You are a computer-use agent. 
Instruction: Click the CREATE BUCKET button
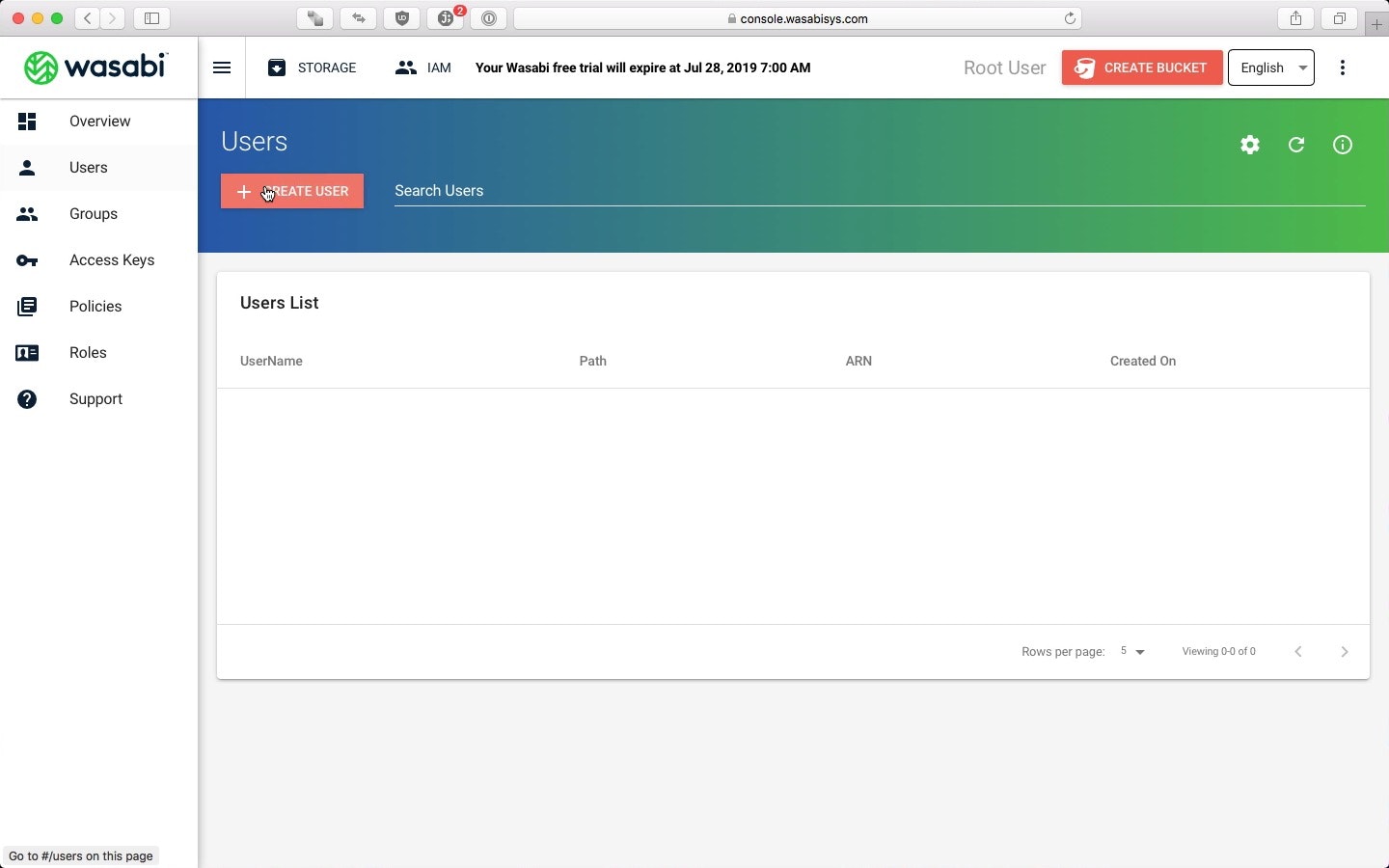[x=1141, y=68]
